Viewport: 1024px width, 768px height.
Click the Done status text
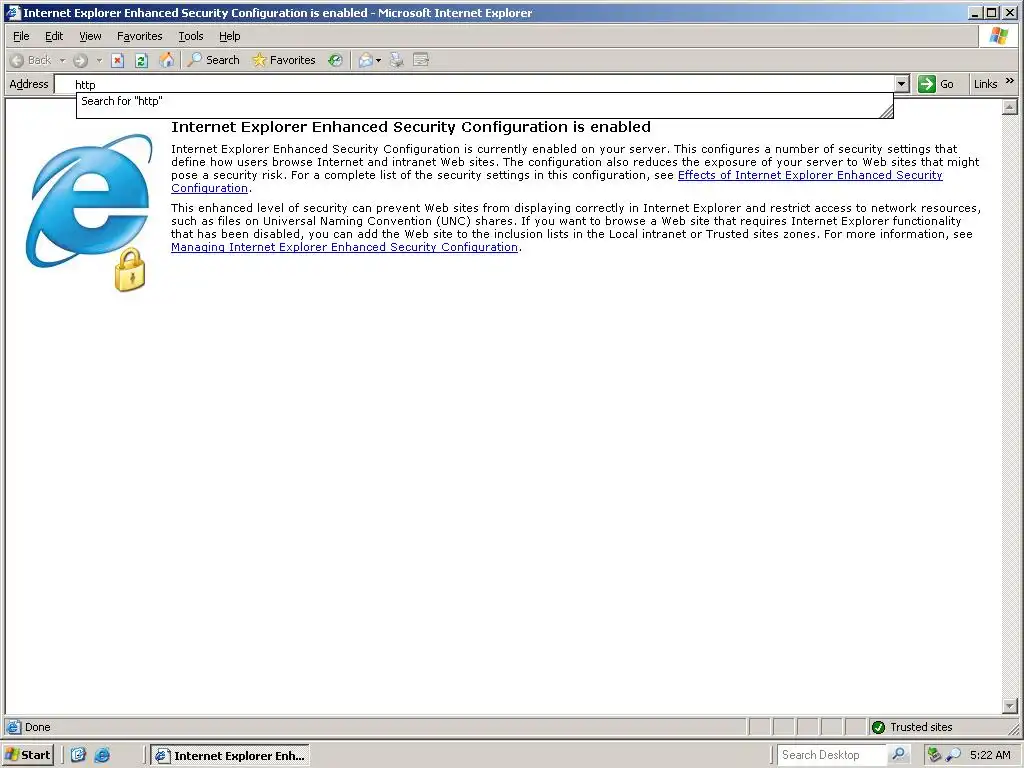point(37,727)
